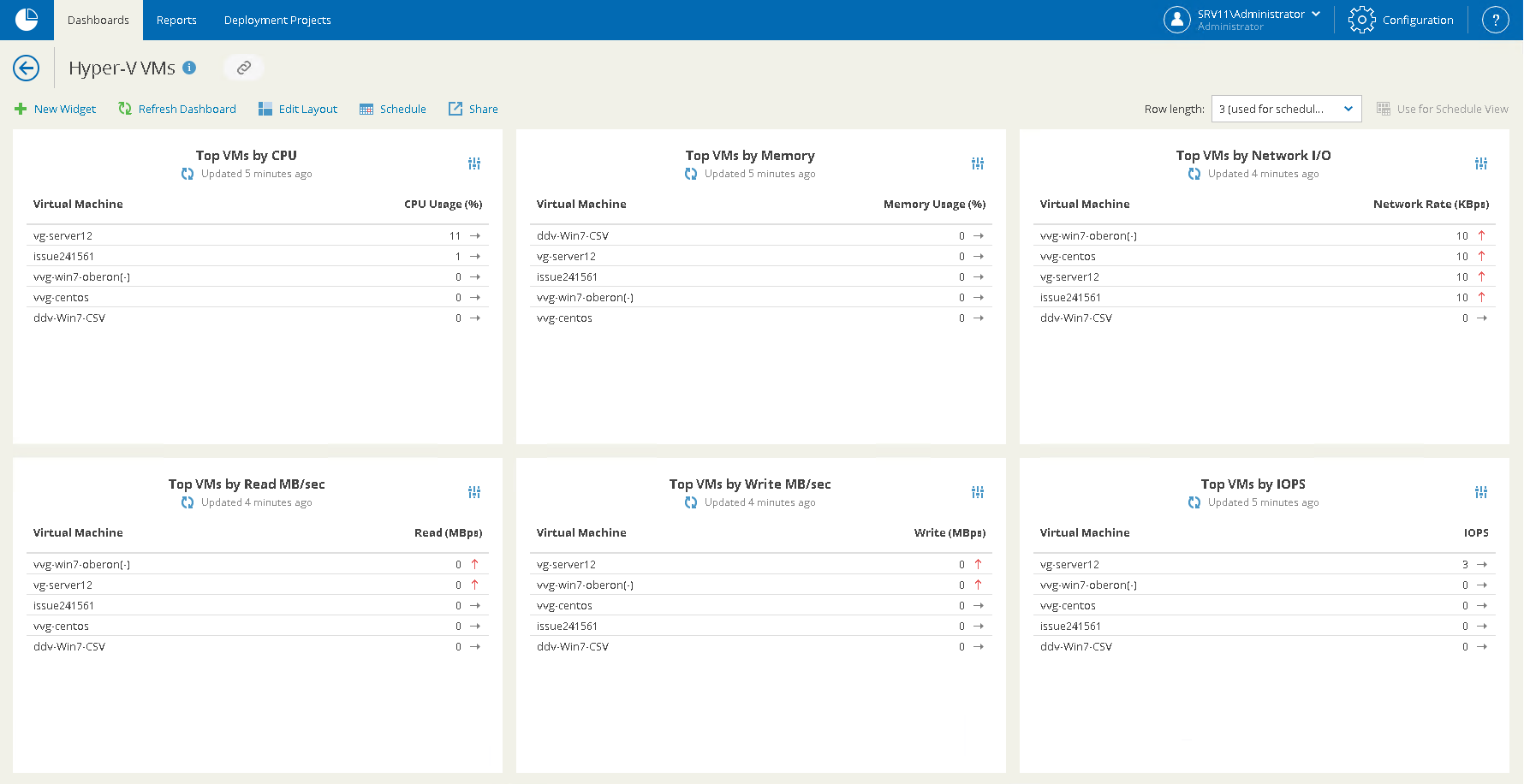Viewport: 1524px width, 784px height.
Task: Open the help question mark icon
Action: click(1495, 20)
